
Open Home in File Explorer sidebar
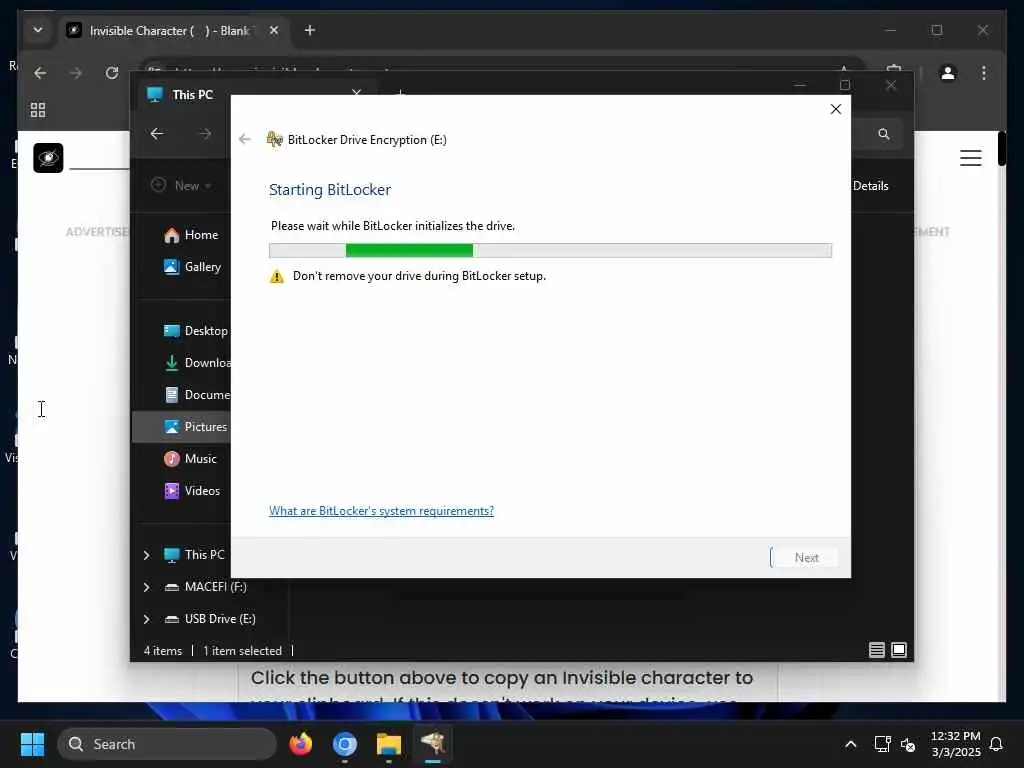click(x=191, y=235)
